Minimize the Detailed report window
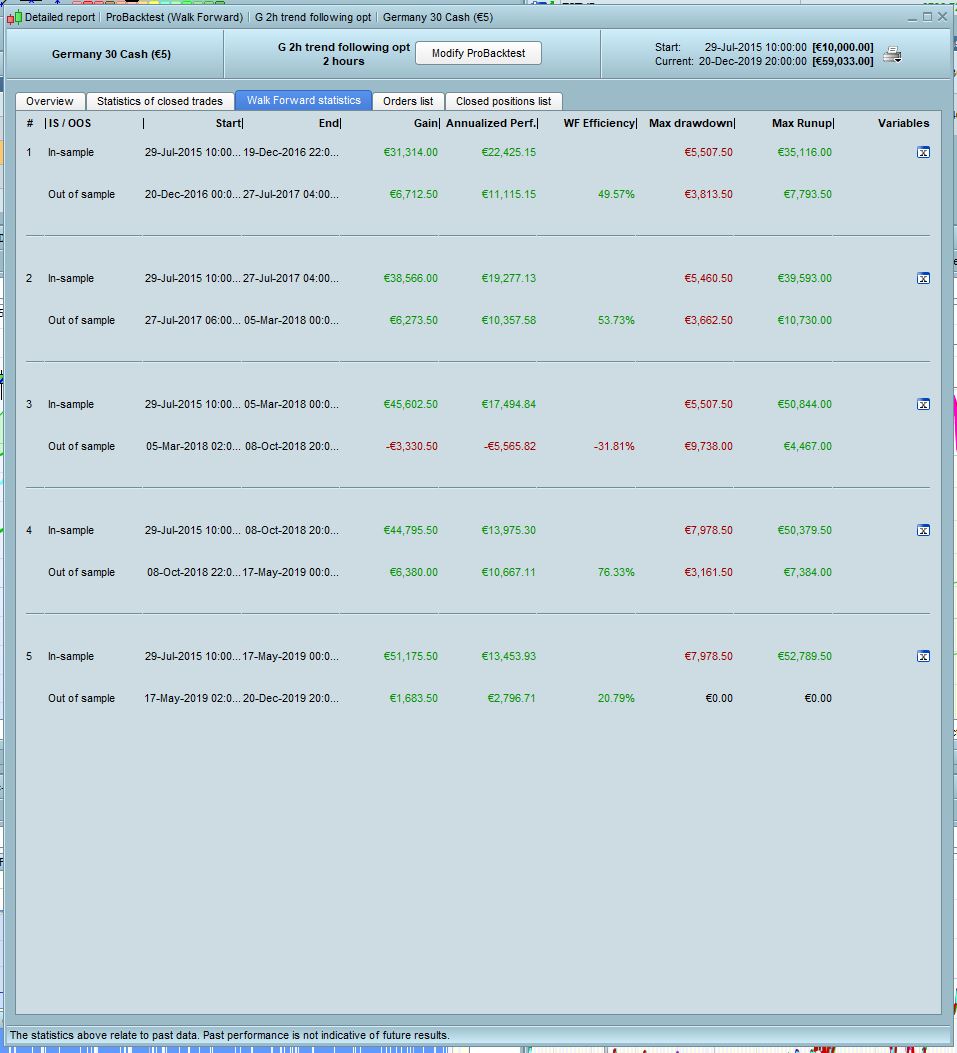The width and height of the screenshot is (957, 1053). 911,17
